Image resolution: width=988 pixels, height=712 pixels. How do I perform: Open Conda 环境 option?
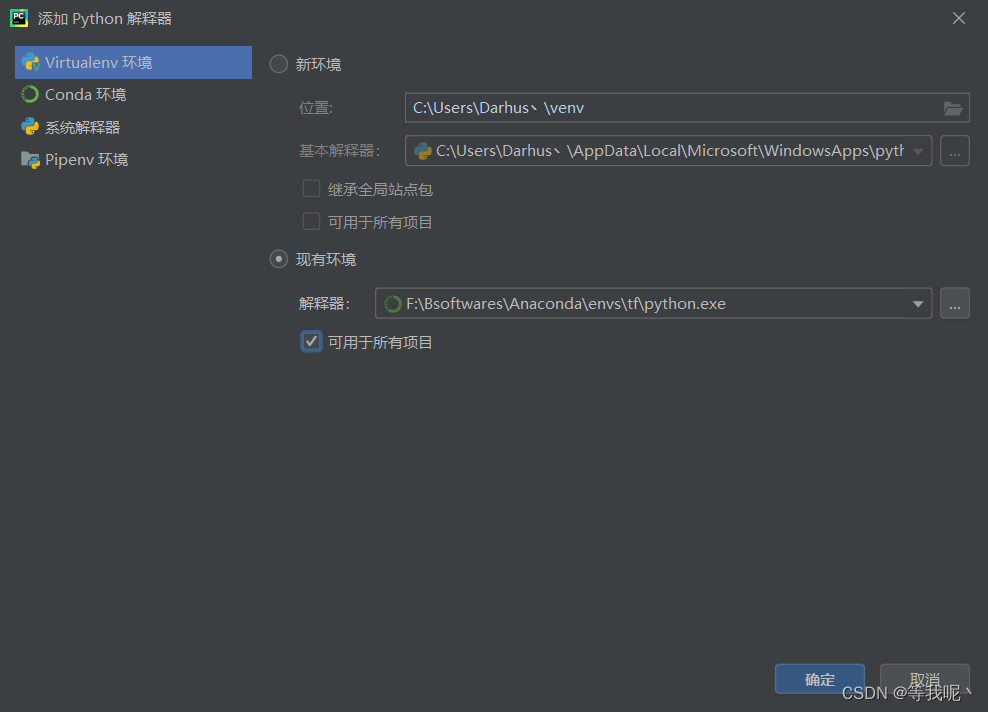[x=133, y=95]
